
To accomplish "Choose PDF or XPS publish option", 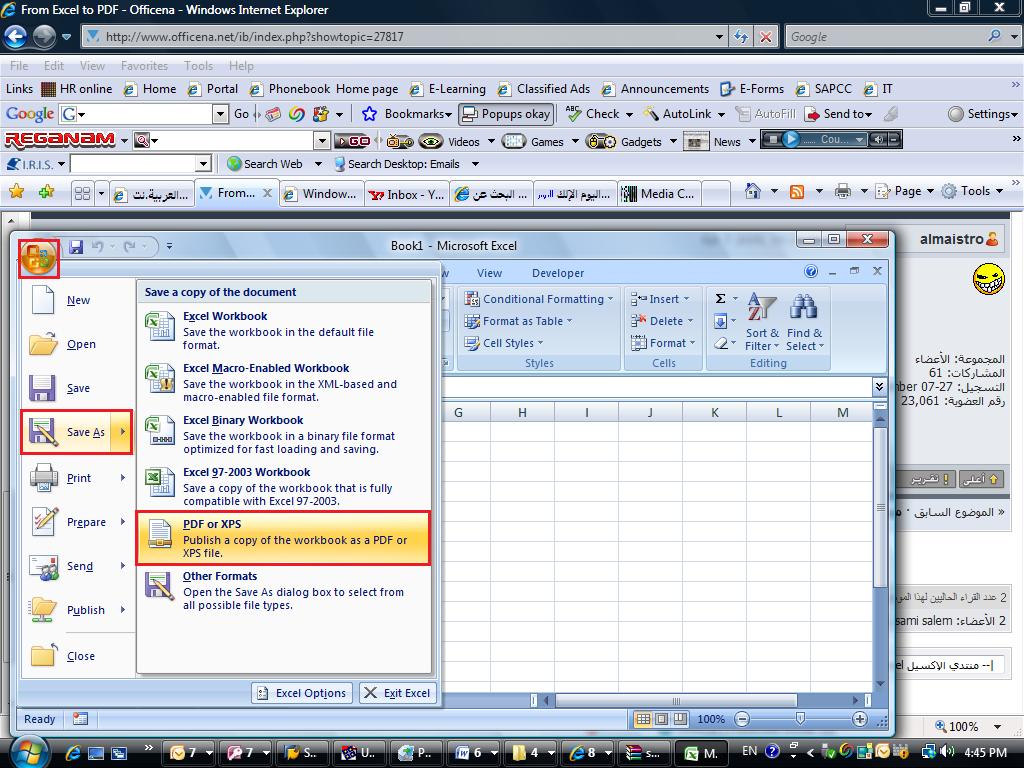I will (x=283, y=538).
